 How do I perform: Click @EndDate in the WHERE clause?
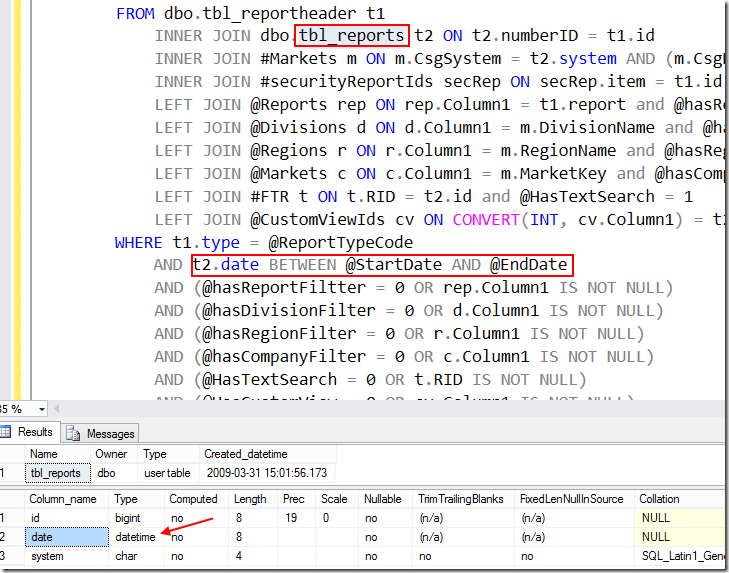click(x=529, y=265)
